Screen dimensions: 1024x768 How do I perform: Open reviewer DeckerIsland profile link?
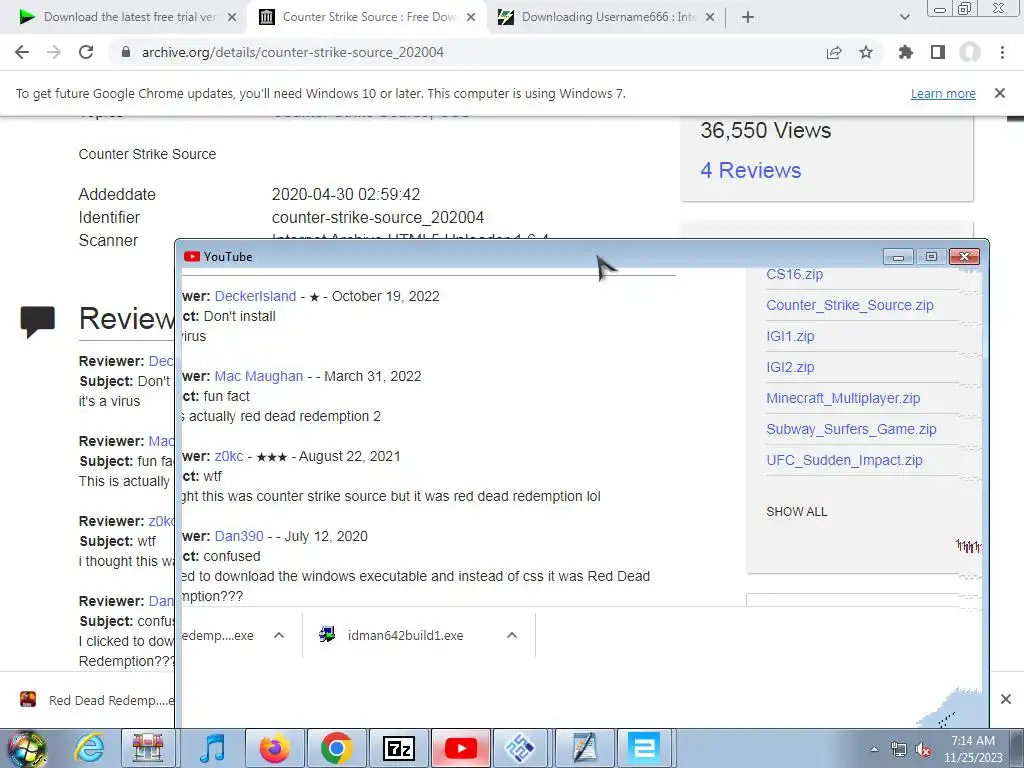point(255,296)
